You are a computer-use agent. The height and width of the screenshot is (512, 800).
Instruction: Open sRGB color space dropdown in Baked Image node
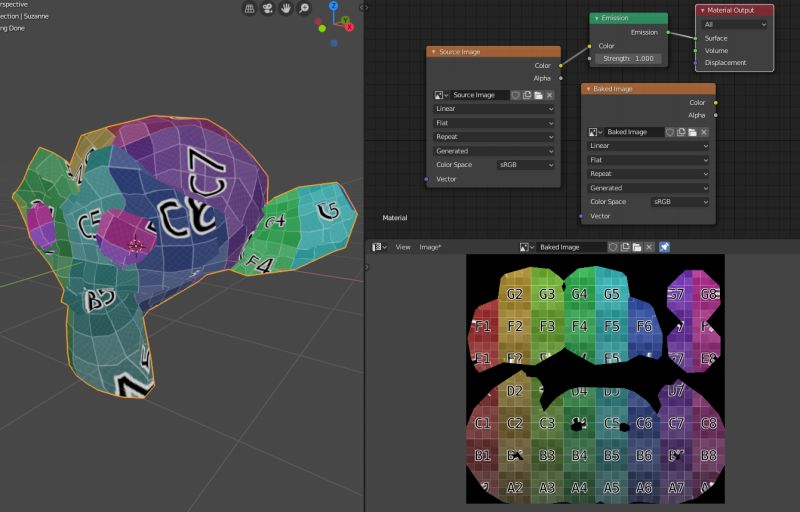pos(680,202)
